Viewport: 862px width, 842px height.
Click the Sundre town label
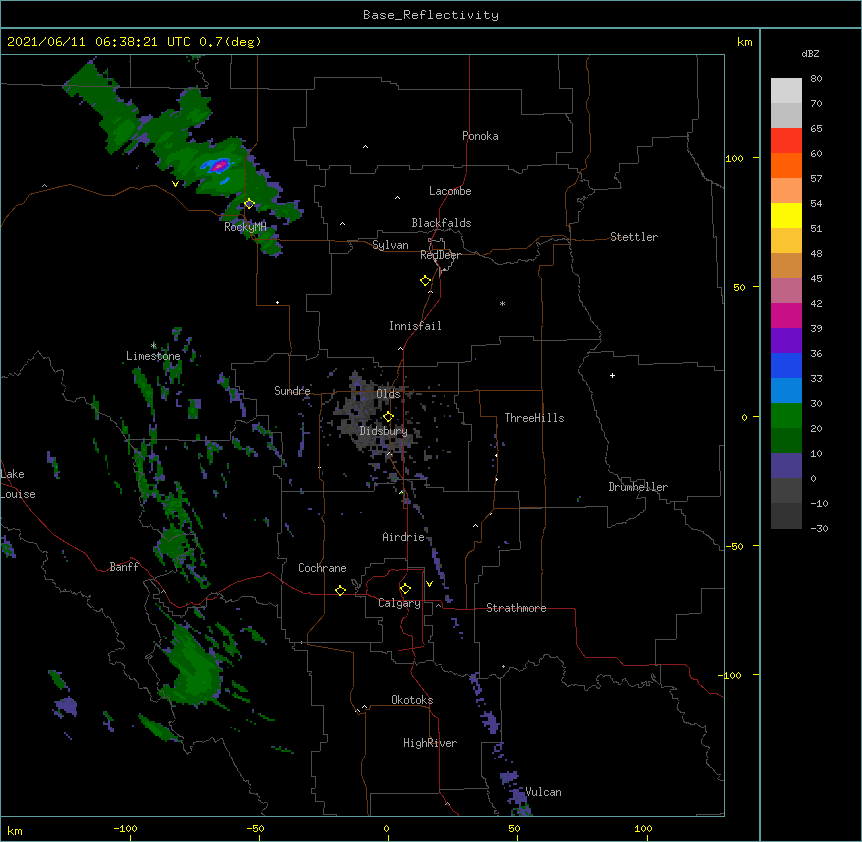pyautogui.click(x=292, y=391)
